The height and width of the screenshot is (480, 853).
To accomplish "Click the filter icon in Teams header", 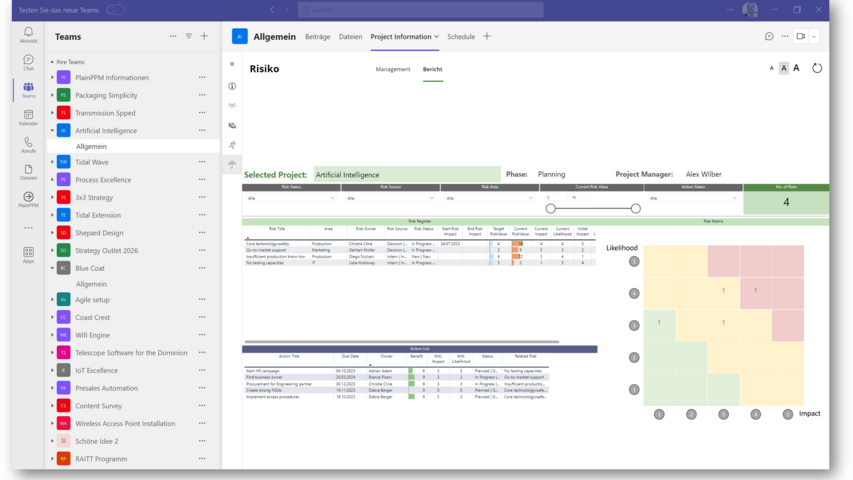I will [x=188, y=36].
